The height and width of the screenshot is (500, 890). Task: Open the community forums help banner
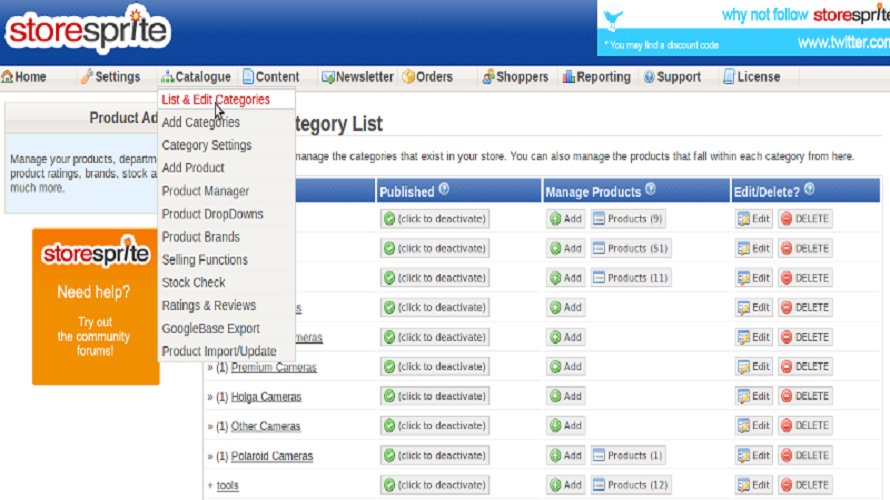(95, 306)
